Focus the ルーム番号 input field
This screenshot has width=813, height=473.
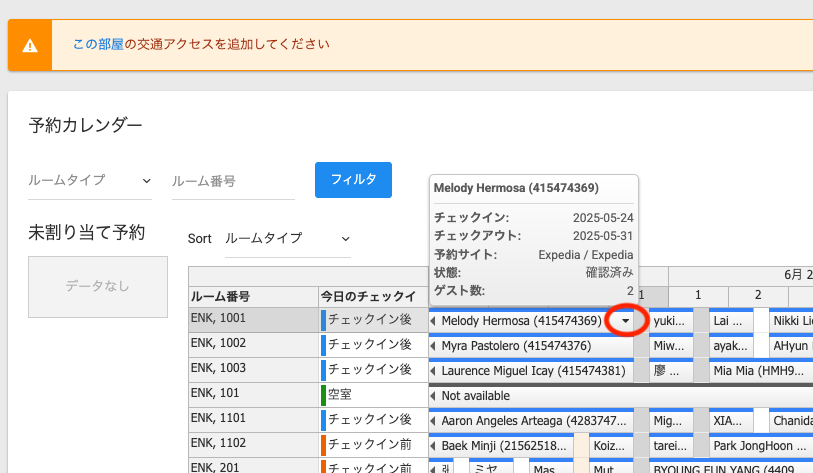pyautogui.click(x=233, y=181)
